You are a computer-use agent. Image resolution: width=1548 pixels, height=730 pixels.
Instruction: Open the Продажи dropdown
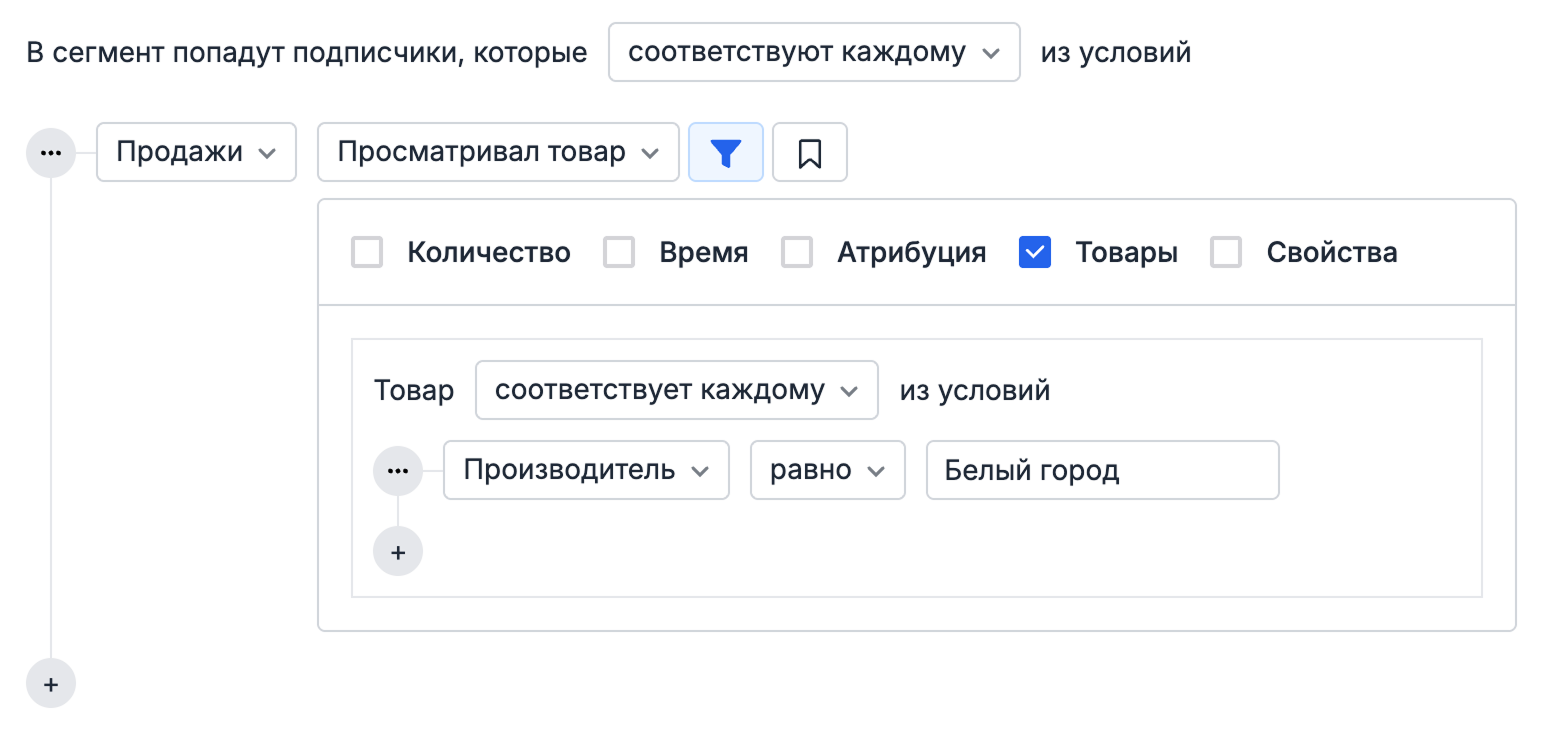[196, 152]
